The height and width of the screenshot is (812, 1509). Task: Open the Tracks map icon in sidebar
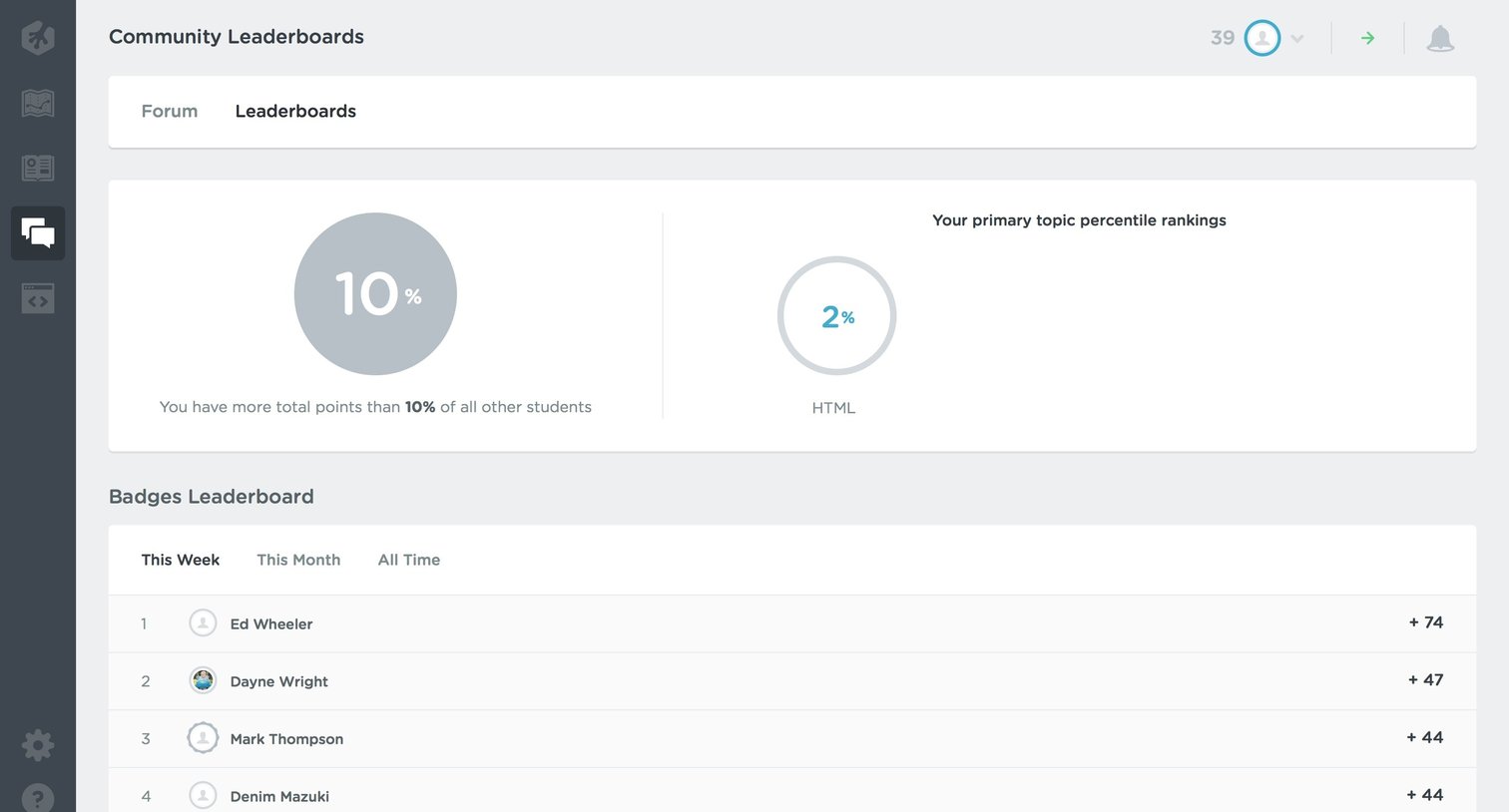pos(38,103)
